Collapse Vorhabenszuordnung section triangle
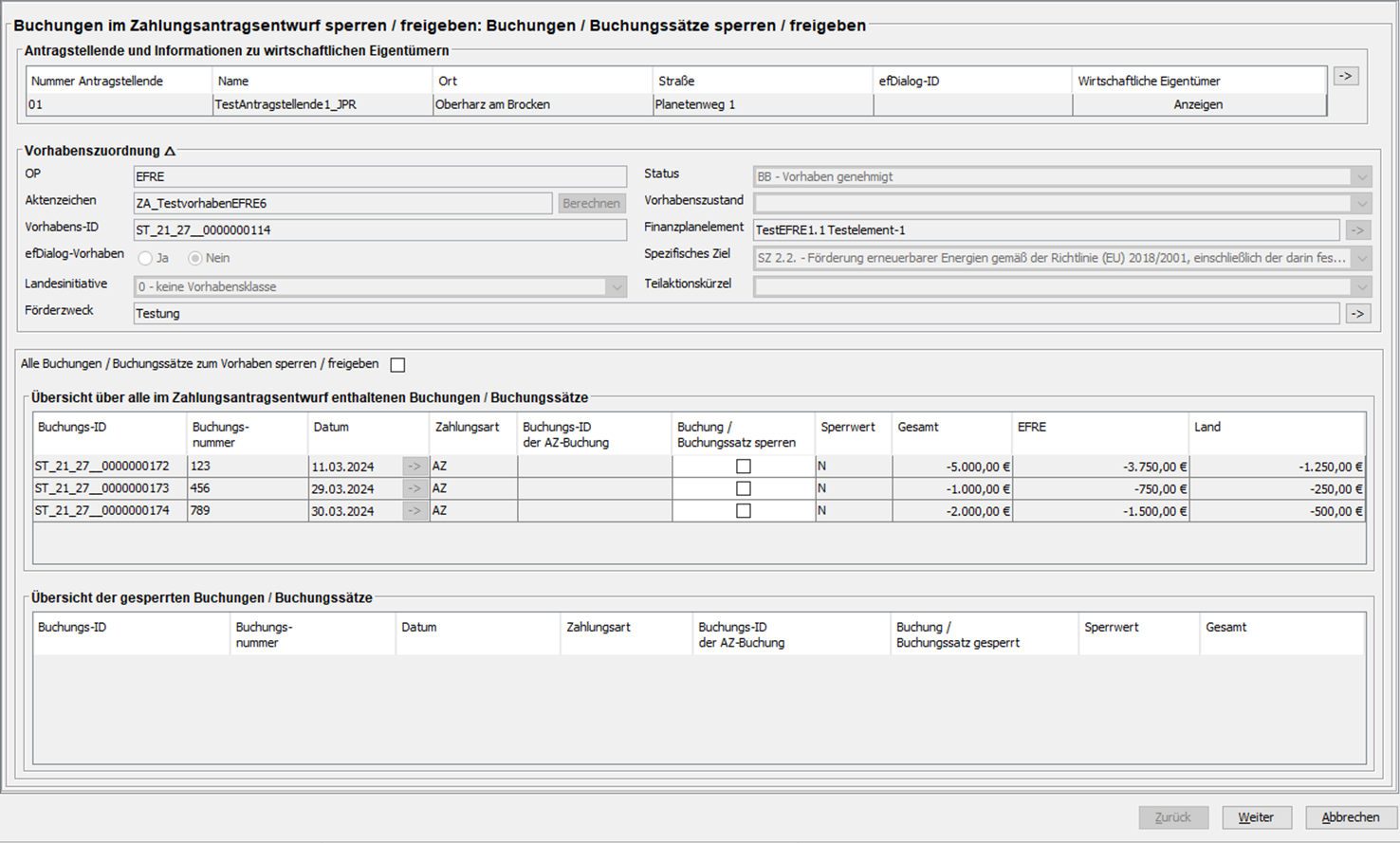Screen dimensions: 1400x843 pos(170,151)
